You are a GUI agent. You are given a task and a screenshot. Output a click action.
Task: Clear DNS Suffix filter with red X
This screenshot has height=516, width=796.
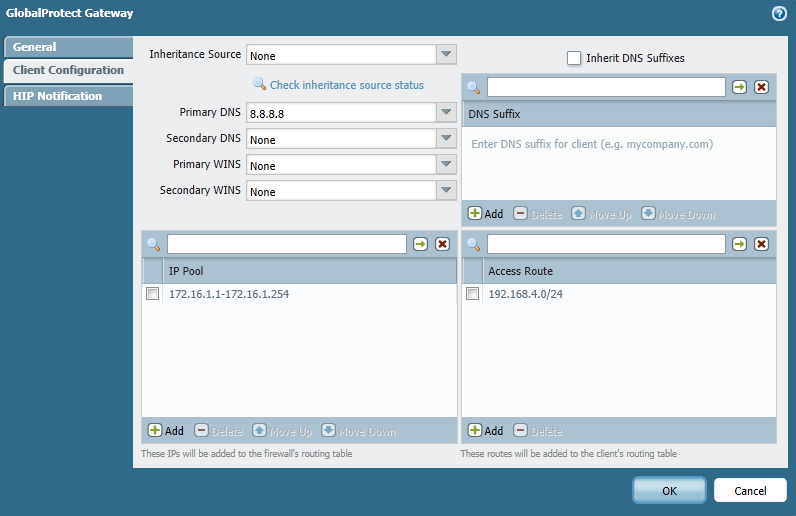tap(761, 87)
